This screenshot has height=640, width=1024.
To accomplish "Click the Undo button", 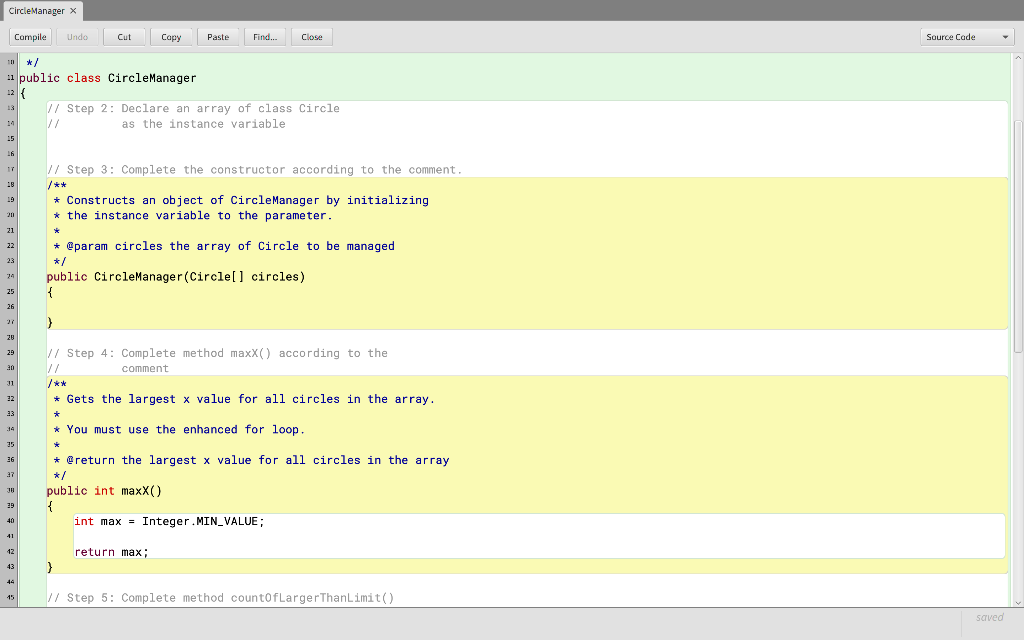I will tap(77, 36).
